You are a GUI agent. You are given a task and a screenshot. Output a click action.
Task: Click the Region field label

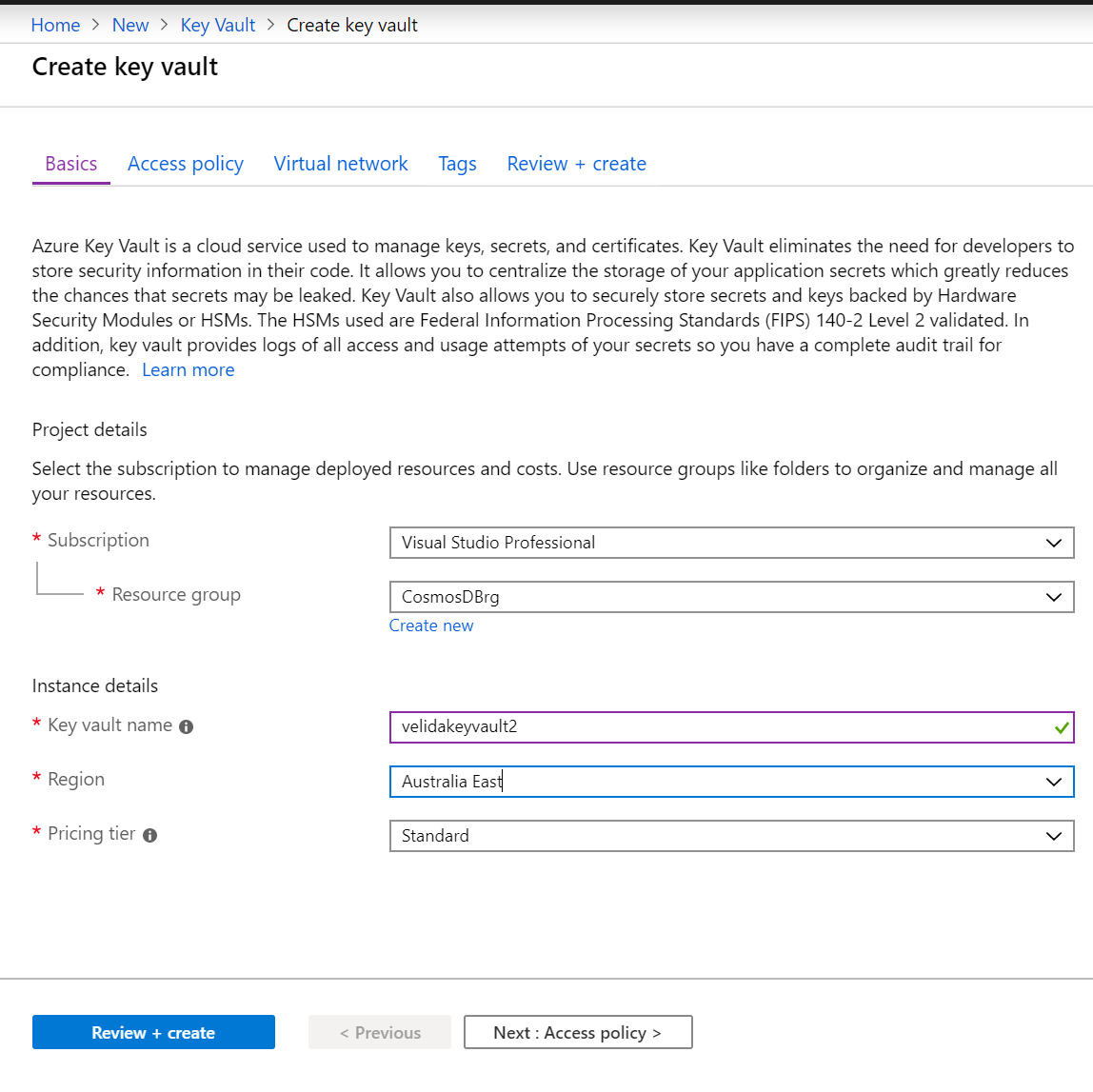coord(76,779)
